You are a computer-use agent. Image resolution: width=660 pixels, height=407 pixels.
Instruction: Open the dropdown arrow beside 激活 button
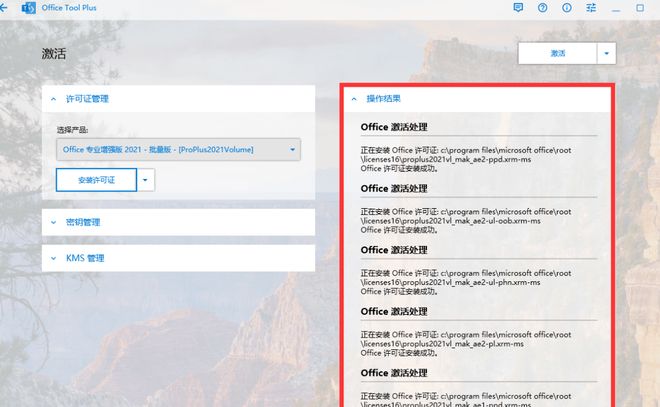607,53
